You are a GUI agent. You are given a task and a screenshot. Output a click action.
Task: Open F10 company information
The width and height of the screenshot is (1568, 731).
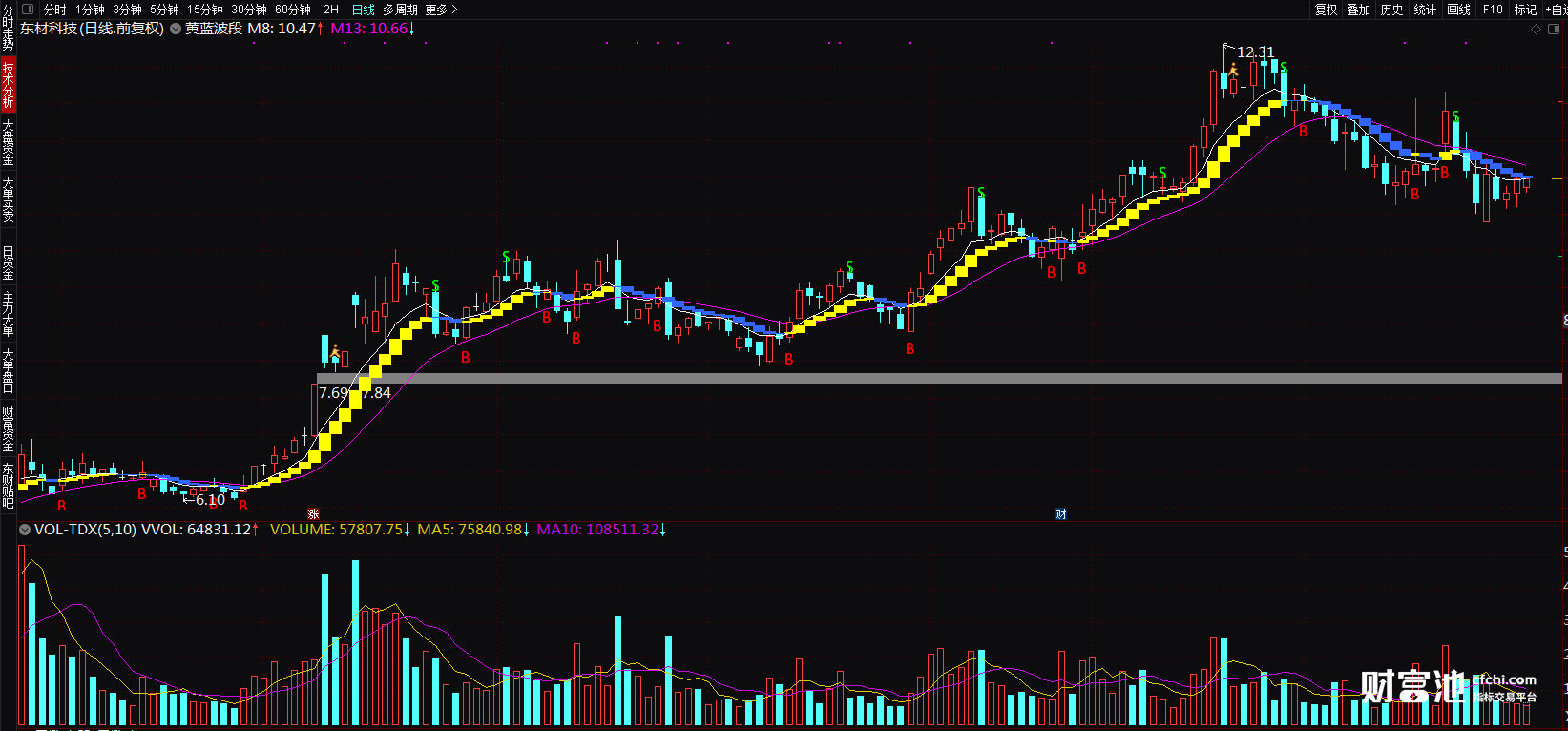pos(1493,10)
